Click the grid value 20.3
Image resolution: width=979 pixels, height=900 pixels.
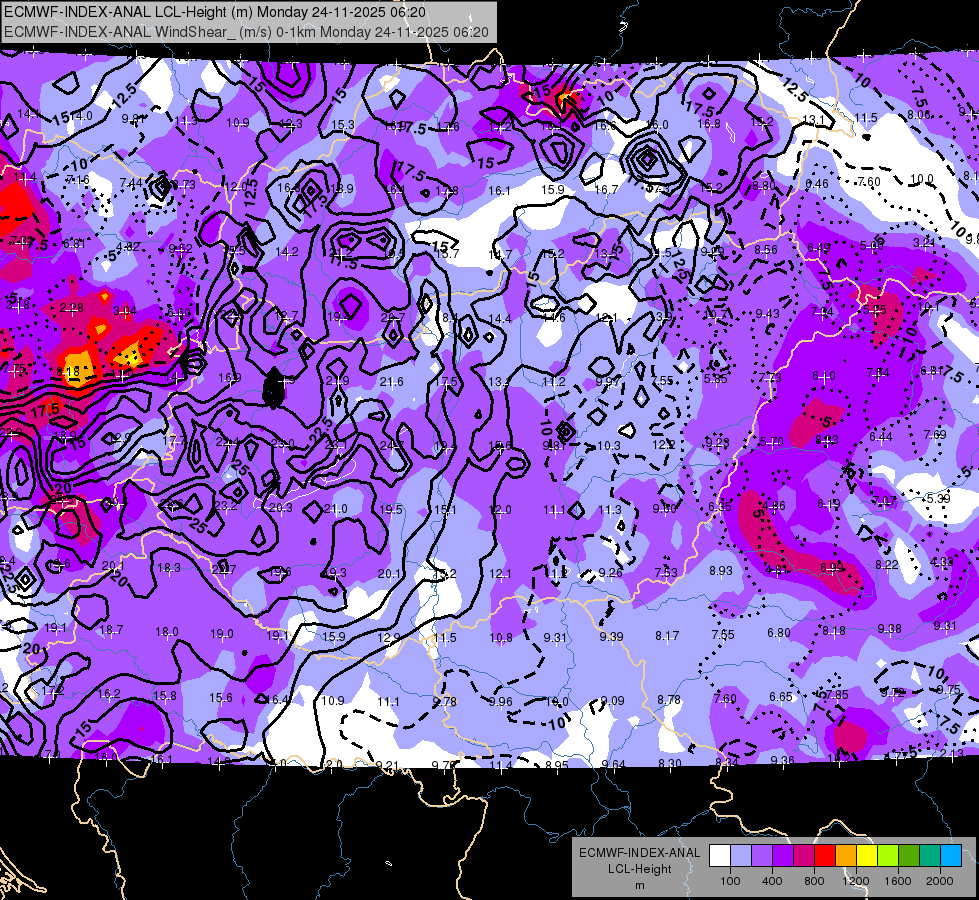pyautogui.click(x=281, y=508)
